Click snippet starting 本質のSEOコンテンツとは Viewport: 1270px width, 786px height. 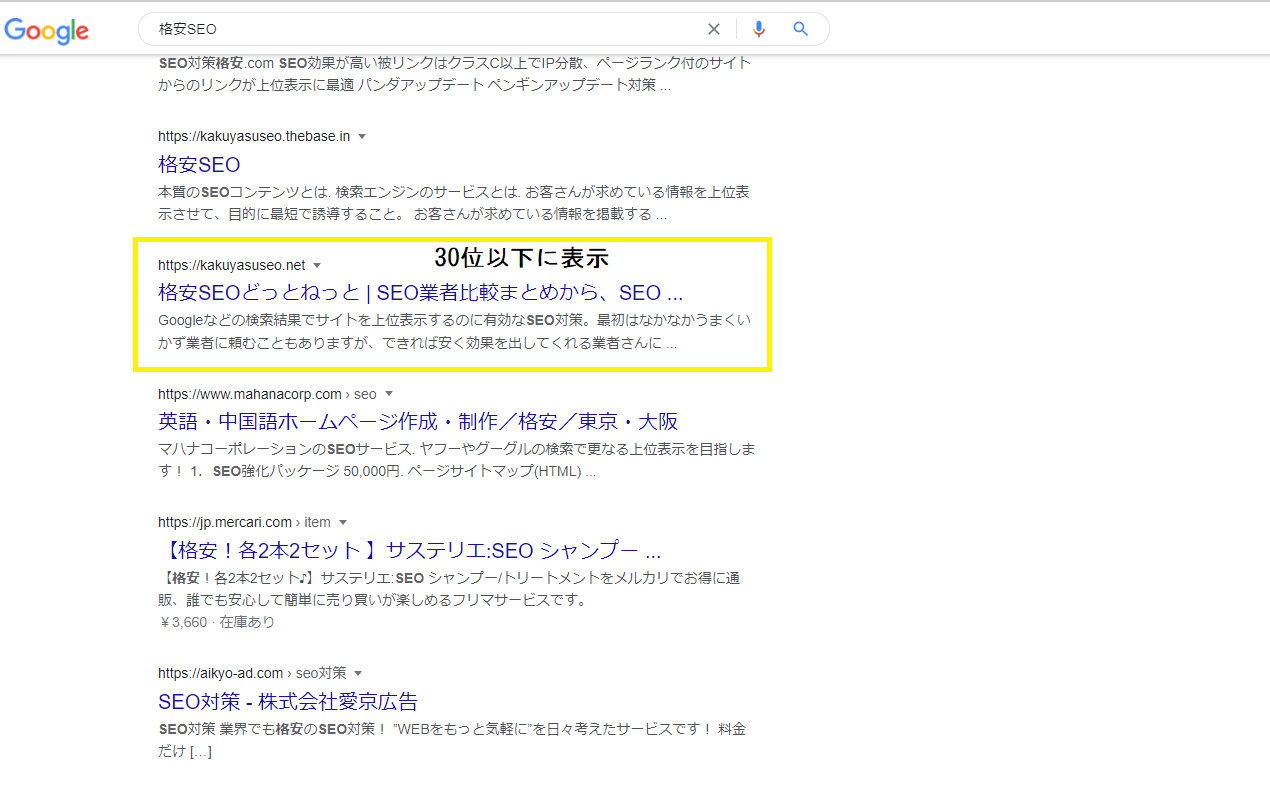[454, 202]
